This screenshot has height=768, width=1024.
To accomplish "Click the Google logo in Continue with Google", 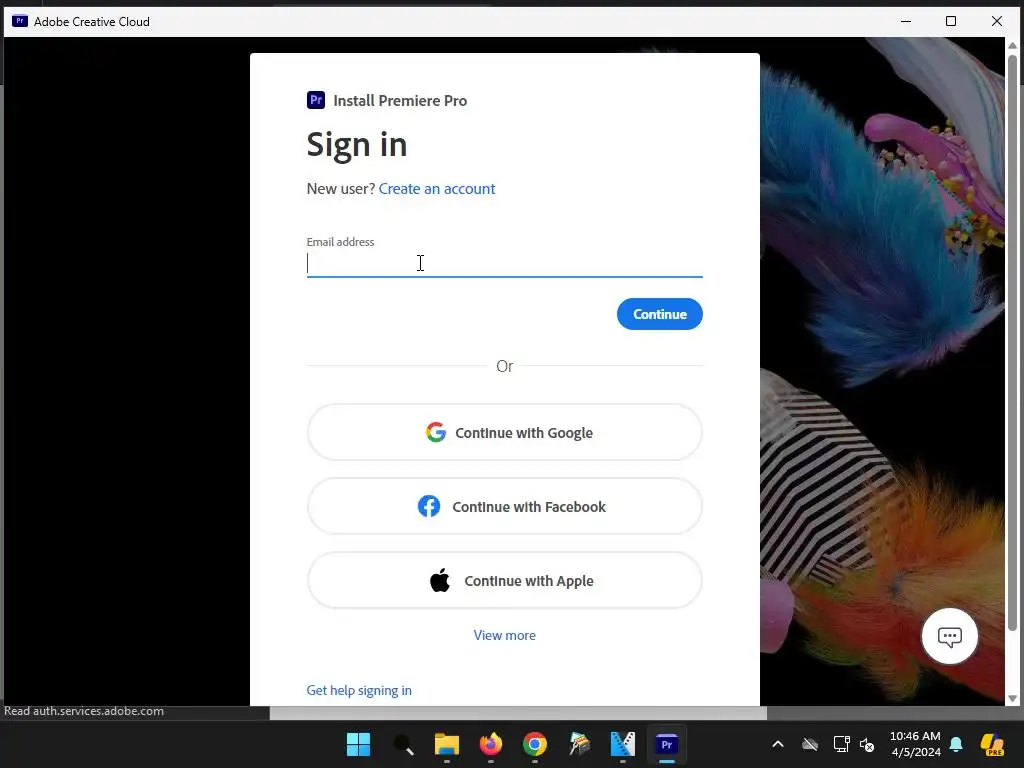I will coord(436,432).
